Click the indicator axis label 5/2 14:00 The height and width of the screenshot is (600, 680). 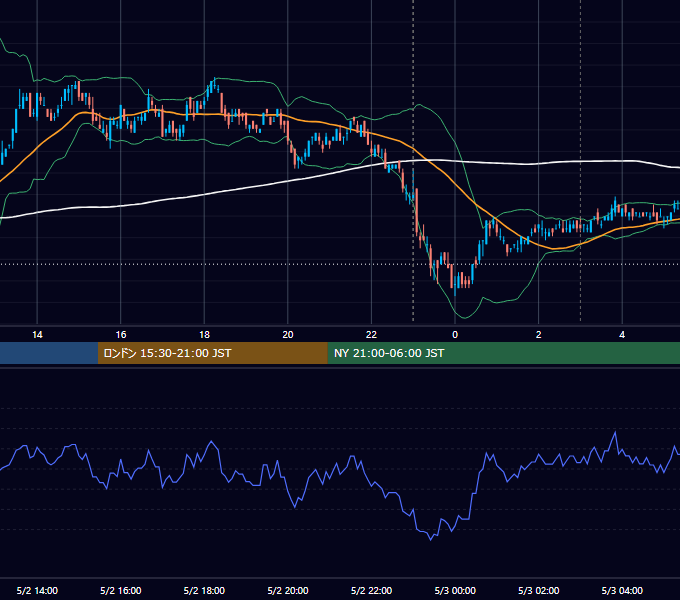[37, 590]
